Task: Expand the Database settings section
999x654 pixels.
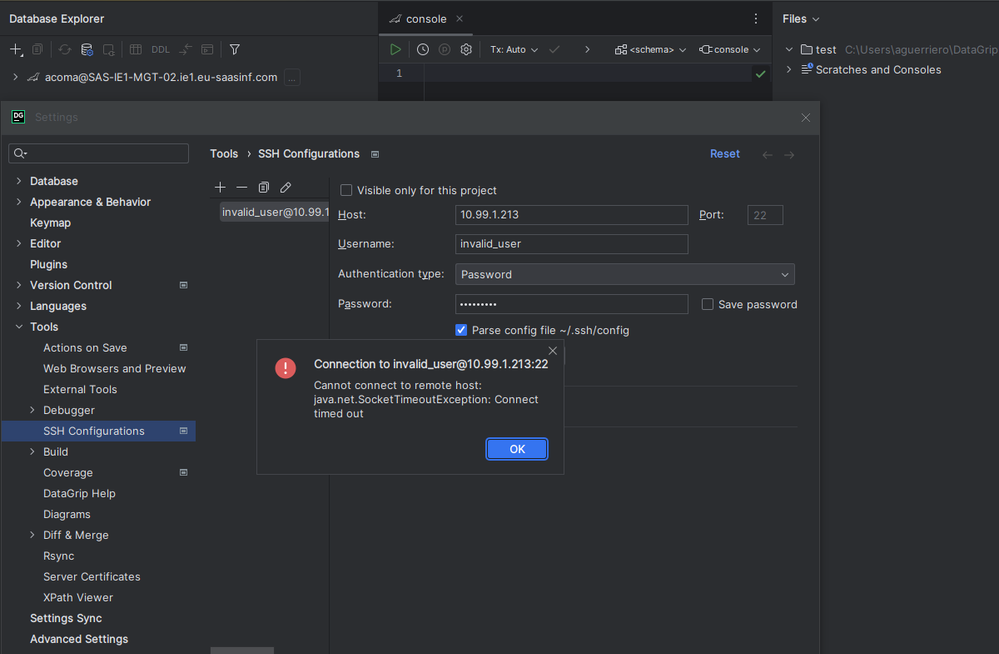Action: [x=19, y=181]
